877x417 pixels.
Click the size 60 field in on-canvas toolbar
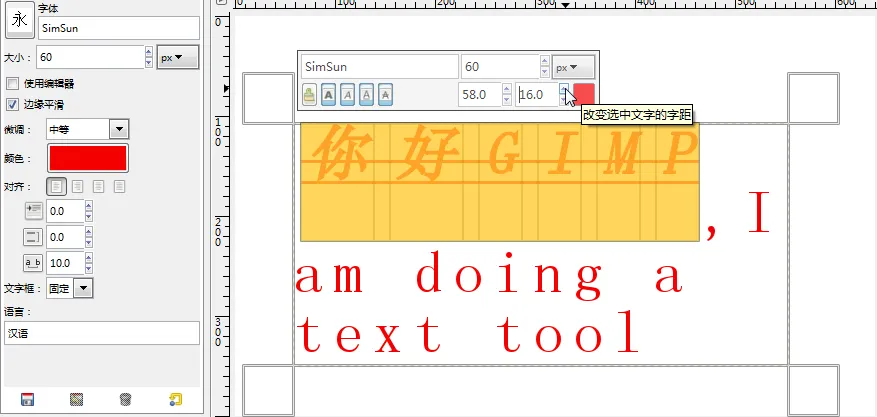(x=501, y=67)
